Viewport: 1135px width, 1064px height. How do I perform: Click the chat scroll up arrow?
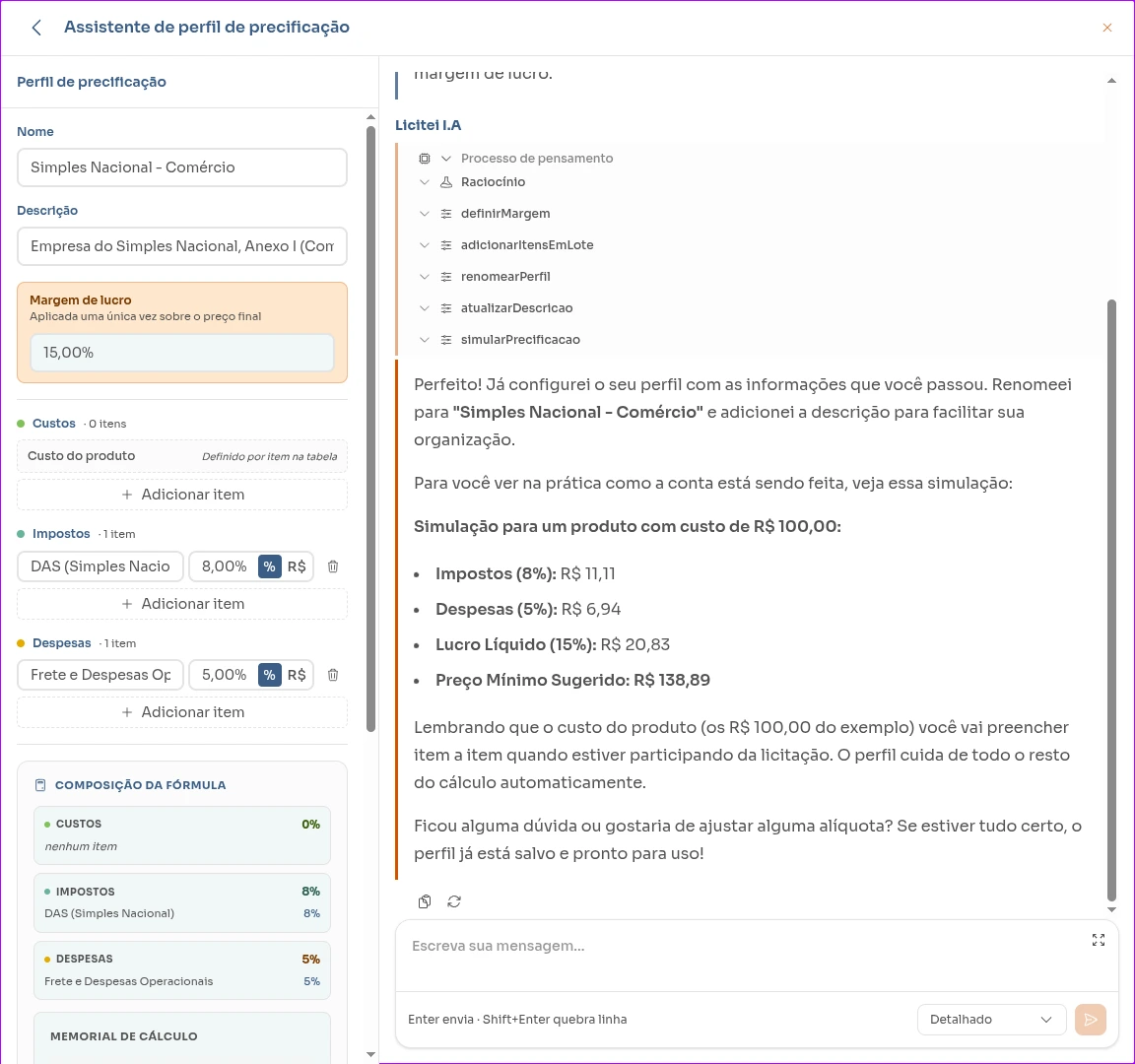pyautogui.click(x=1111, y=81)
